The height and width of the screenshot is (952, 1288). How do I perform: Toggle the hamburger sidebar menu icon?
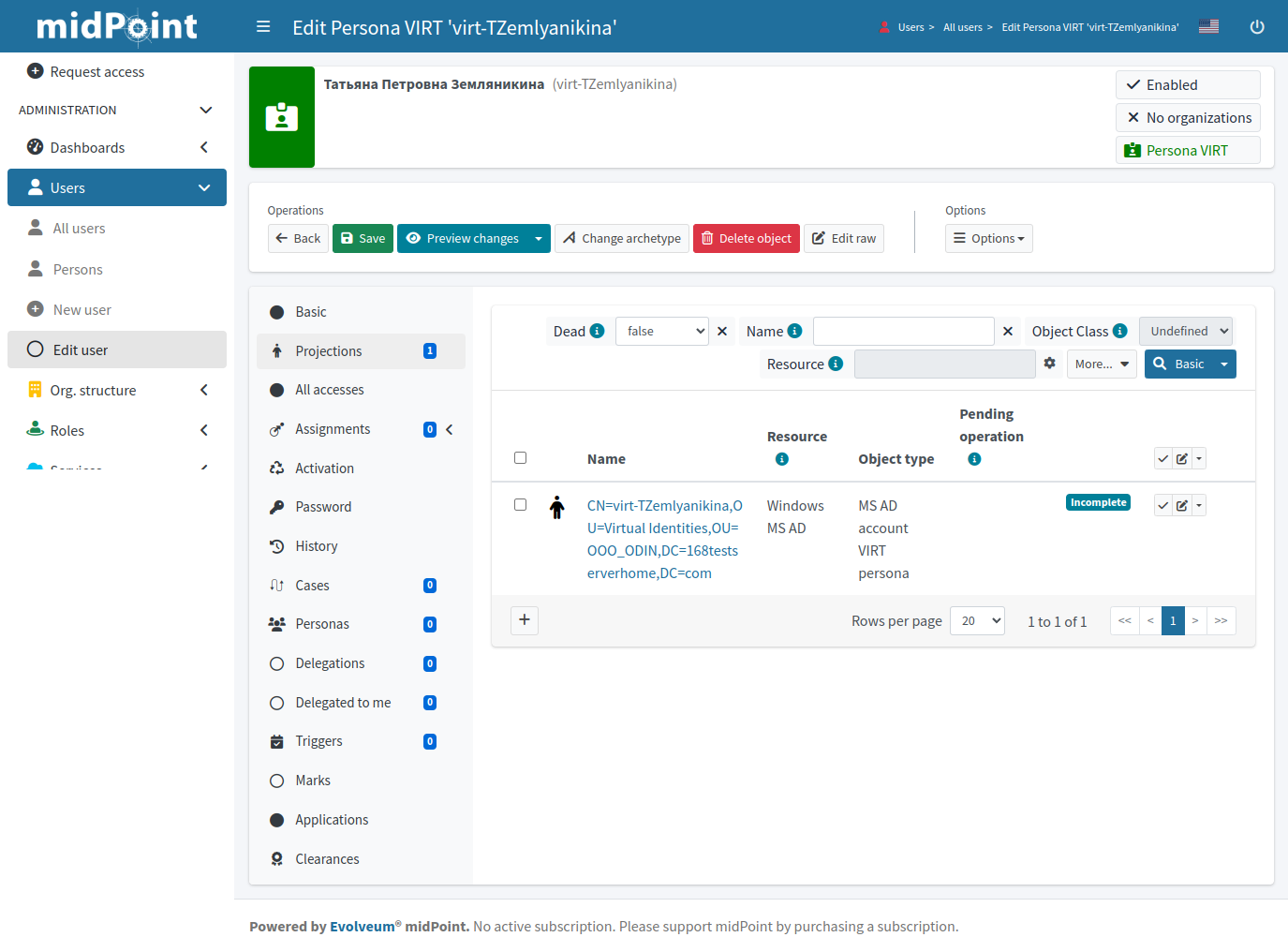263,27
